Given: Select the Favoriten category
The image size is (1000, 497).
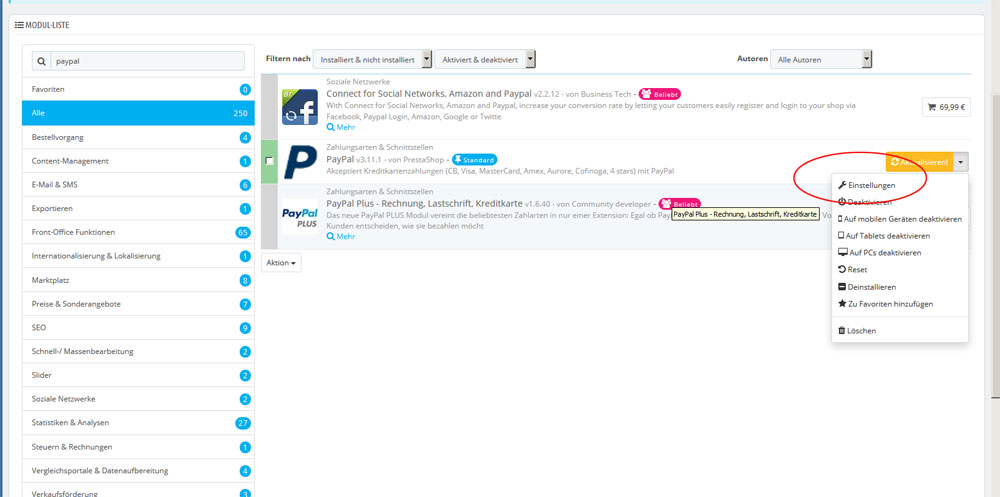Looking at the screenshot, I should pyautogui.click(x=138, y=89).
